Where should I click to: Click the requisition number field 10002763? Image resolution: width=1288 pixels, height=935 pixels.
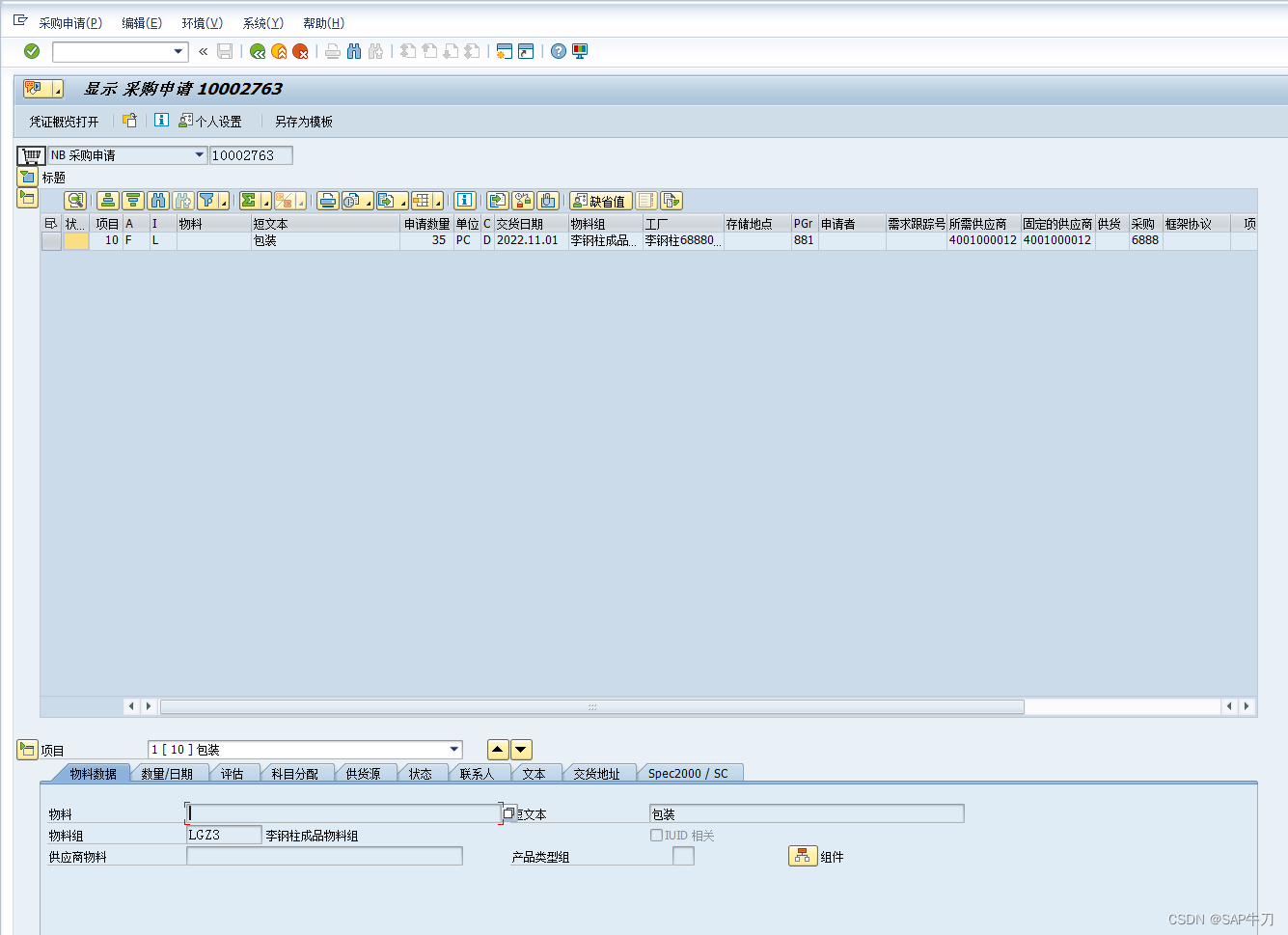[251, 155]
